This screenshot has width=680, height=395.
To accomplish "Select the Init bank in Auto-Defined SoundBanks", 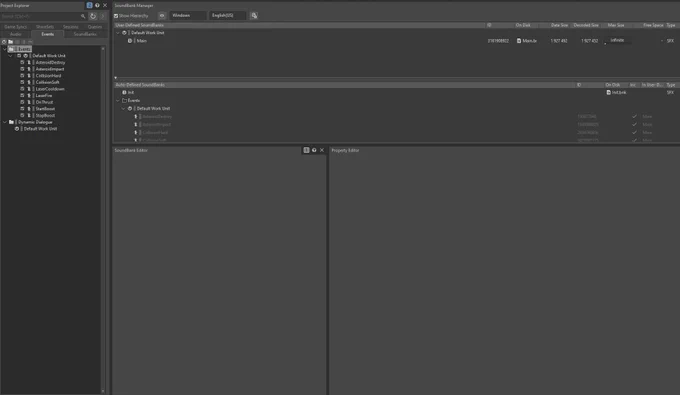I will (131, 92).
